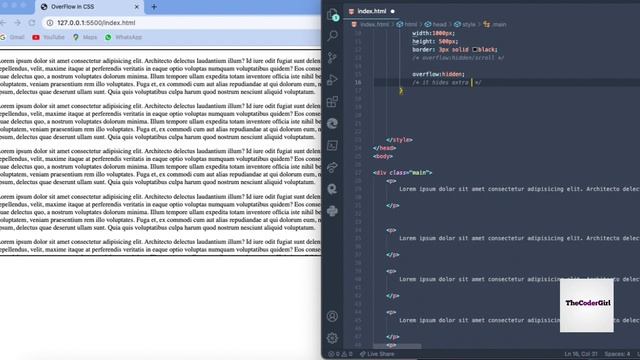Click the closing </head> tag
640x360 pixels.
tap(384, 148)
